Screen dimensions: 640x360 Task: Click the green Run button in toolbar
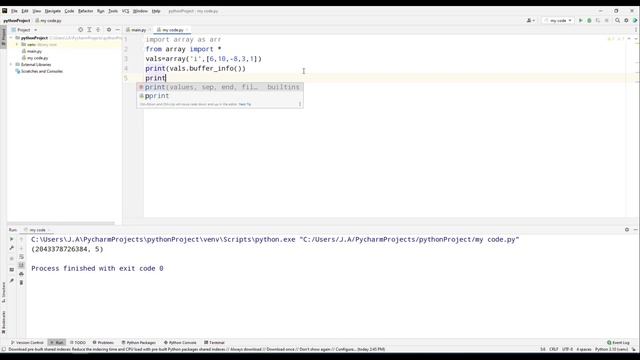click(580, 20)
